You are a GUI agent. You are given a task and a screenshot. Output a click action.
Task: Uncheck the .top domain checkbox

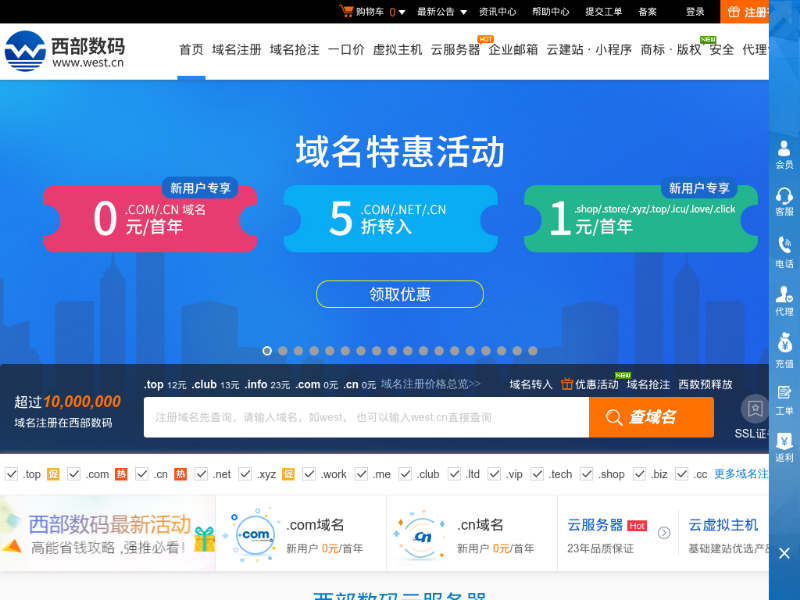(12, 474)
